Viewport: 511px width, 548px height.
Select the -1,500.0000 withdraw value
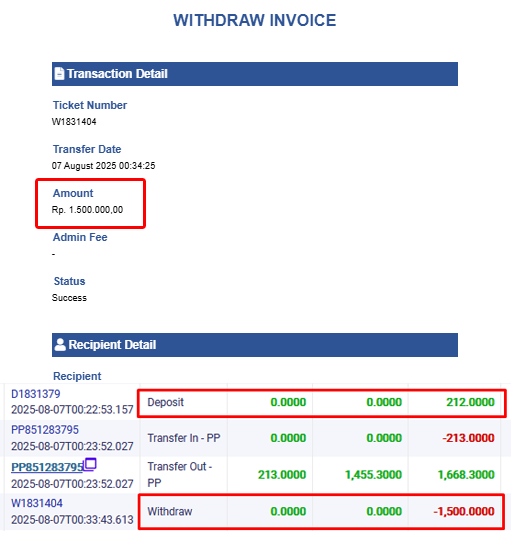click(x=464, y=512)
